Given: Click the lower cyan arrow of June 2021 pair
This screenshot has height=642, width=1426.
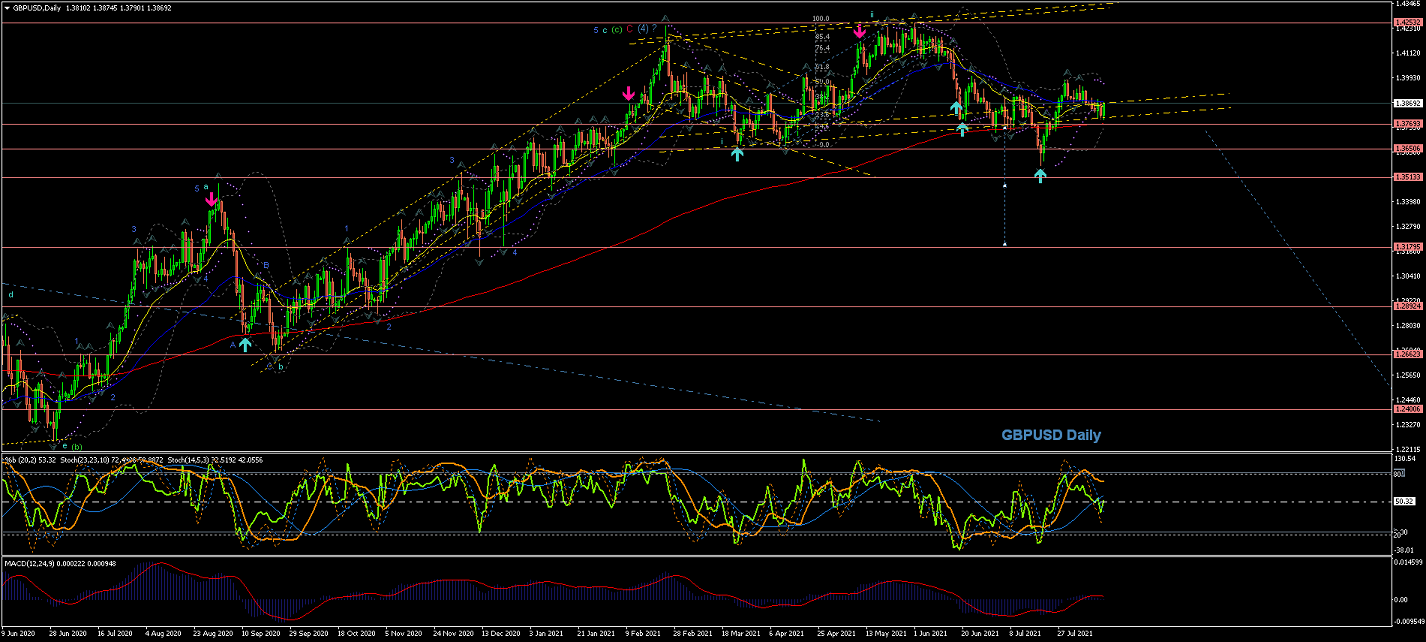Looking at the screenshot, I should coord(962,128).
